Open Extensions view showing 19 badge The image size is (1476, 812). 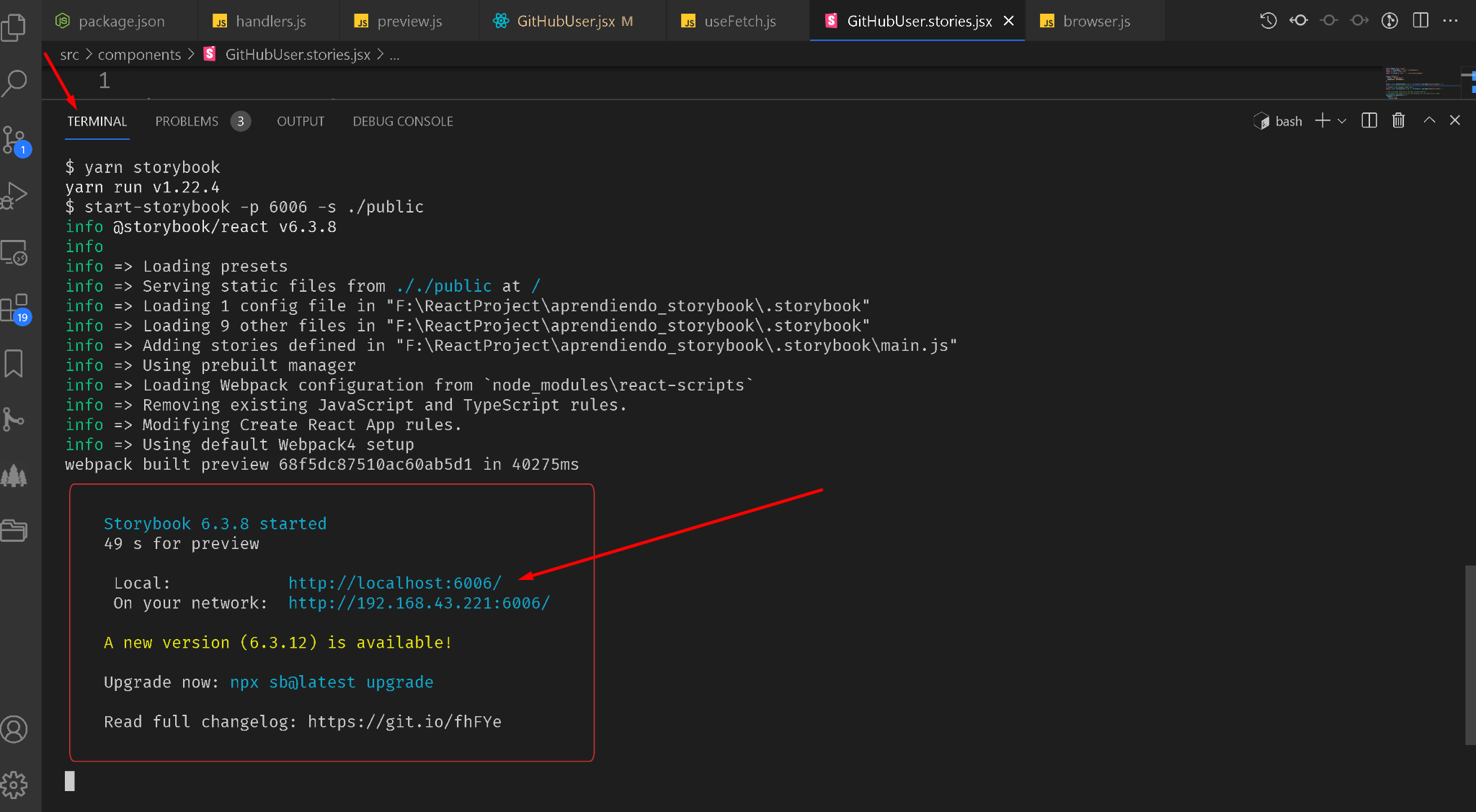point(14,308)
